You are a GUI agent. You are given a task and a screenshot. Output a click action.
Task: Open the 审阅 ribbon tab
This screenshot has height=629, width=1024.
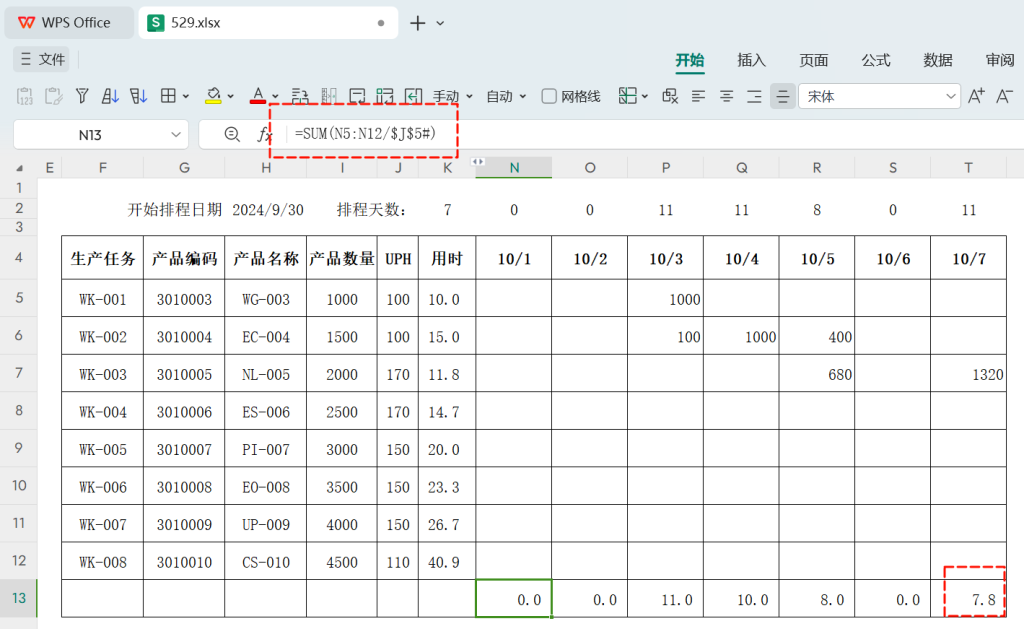point(1000,60)
